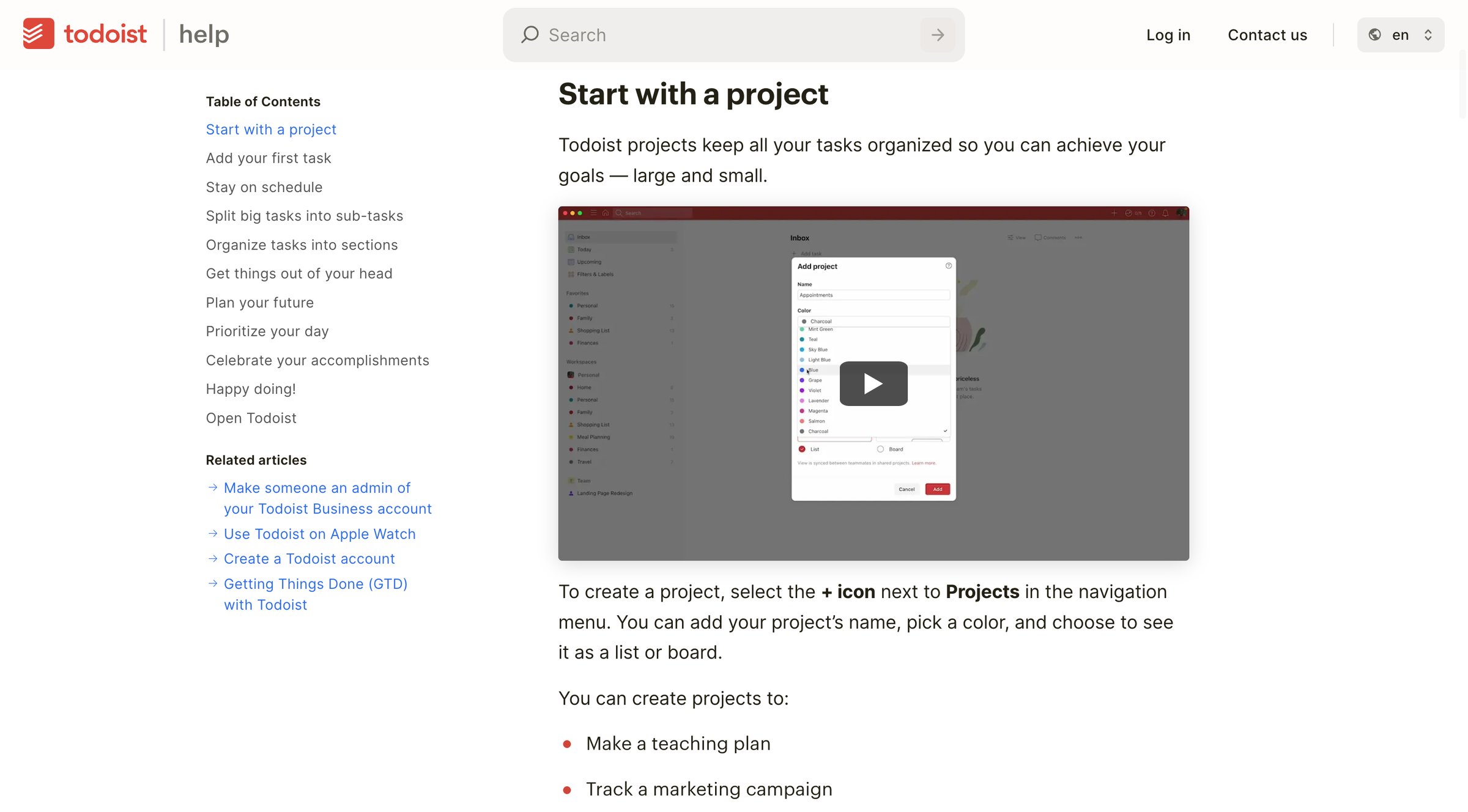Click the globe language icon
Viewport: 1468px width, 812px height.
[x=1375, y=35]
